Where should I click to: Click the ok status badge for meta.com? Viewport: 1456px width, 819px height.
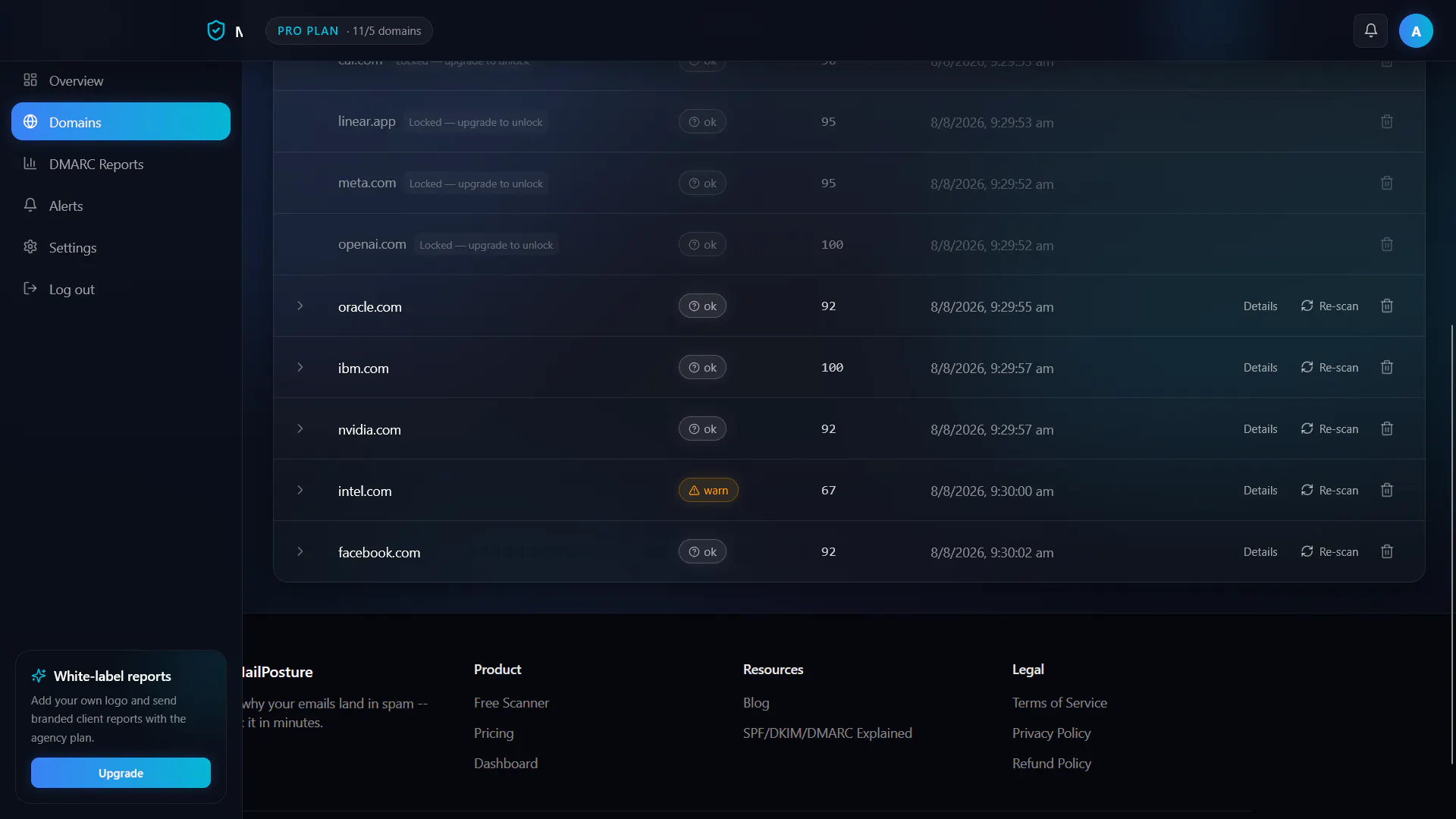(702, 183)
